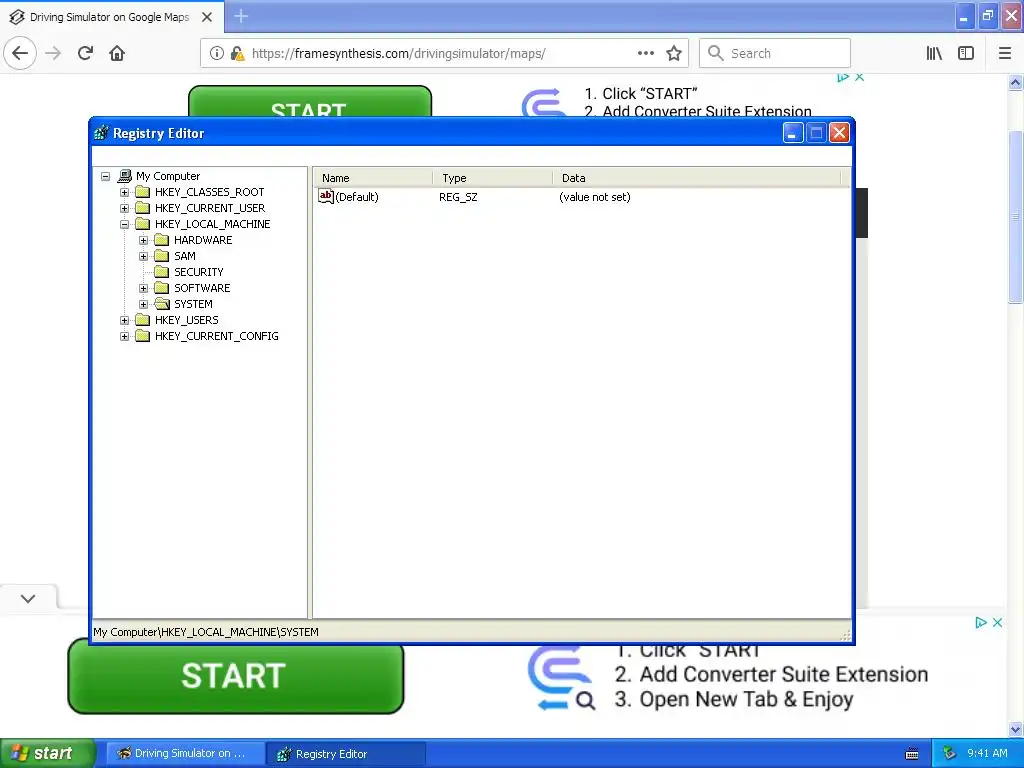Click the registry path in the status bar
The image size is (1024, 768).
tap(206, 632)
